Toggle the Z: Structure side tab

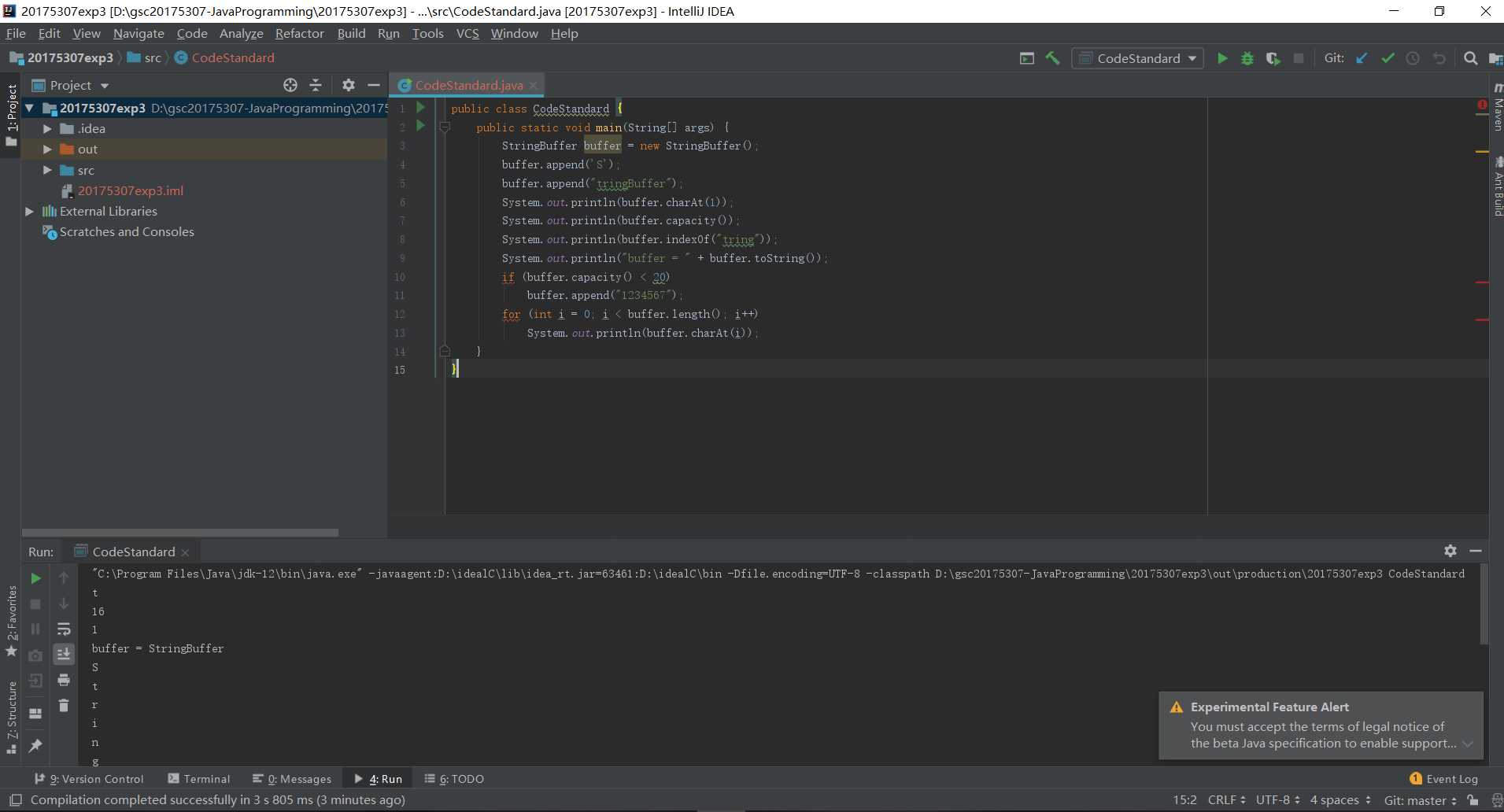coord(10,718)
